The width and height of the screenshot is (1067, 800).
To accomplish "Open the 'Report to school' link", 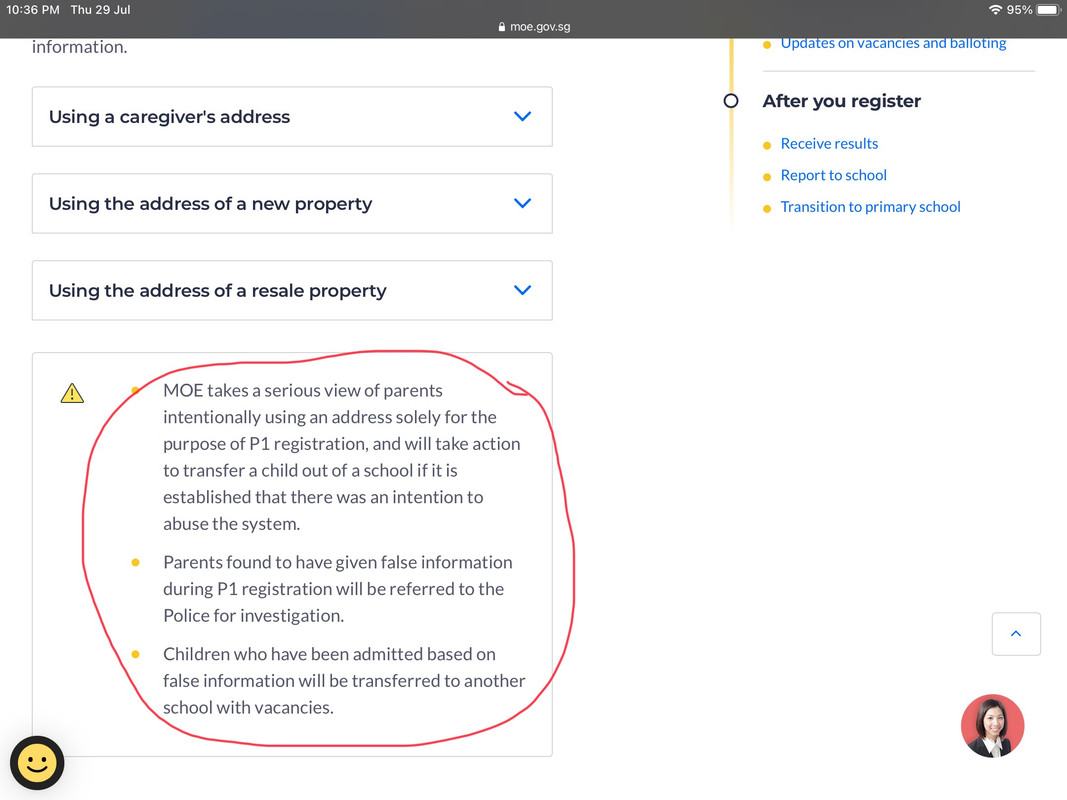I will 833,175.
